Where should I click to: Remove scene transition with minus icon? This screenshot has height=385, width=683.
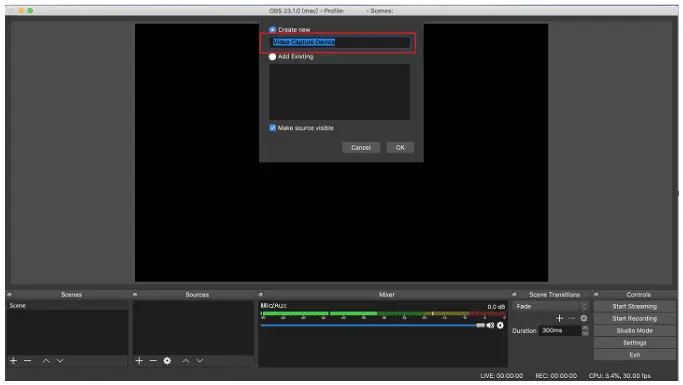(x=571, y=318)
